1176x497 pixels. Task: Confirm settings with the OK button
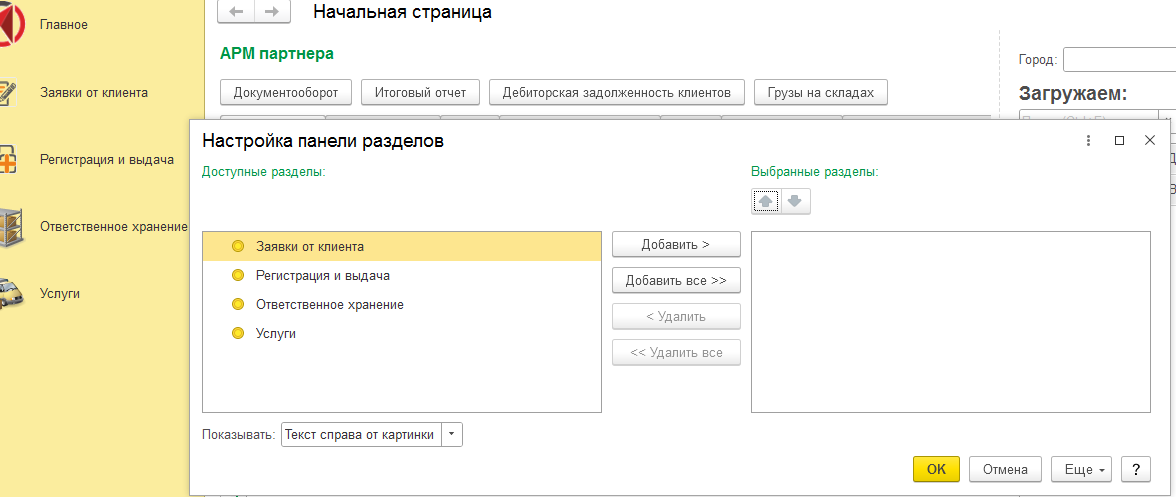(936, 469)
